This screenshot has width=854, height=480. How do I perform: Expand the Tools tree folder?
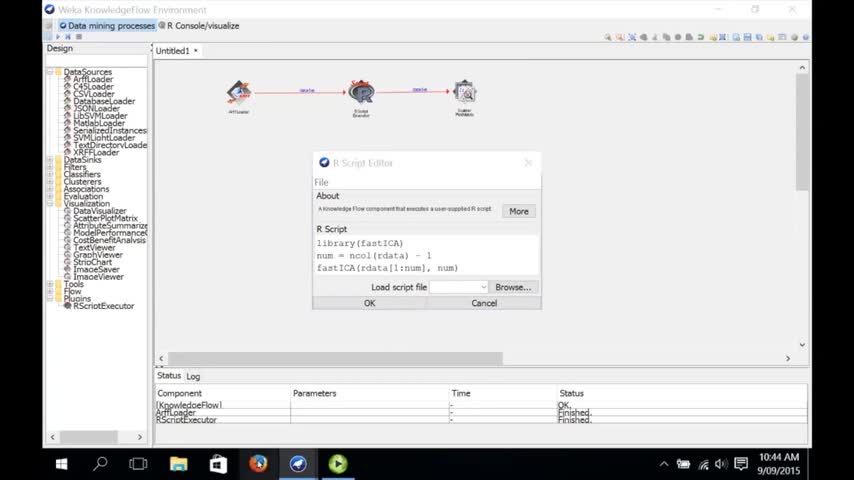coord(50,284)
